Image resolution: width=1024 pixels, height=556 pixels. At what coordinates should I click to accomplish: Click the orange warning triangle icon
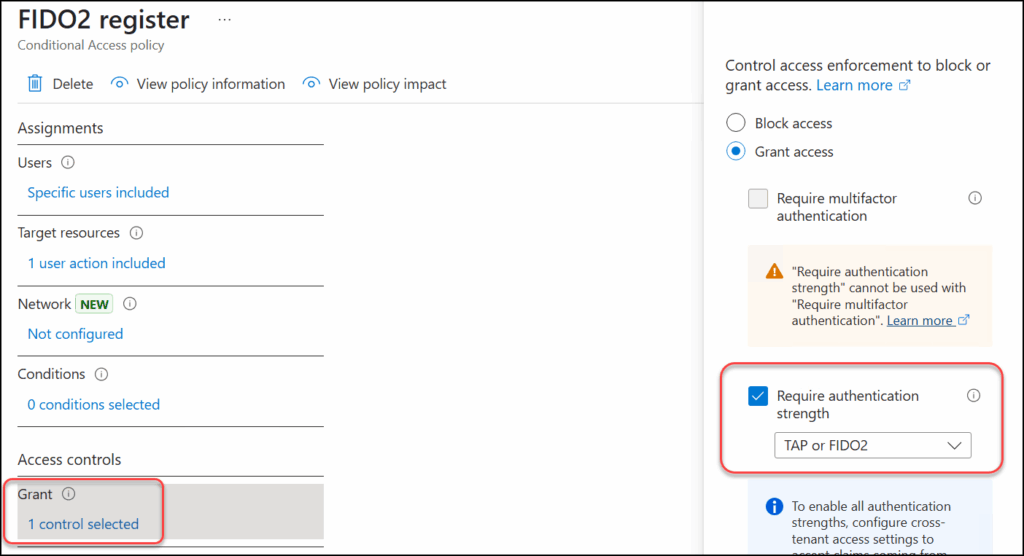click(775, 271)
